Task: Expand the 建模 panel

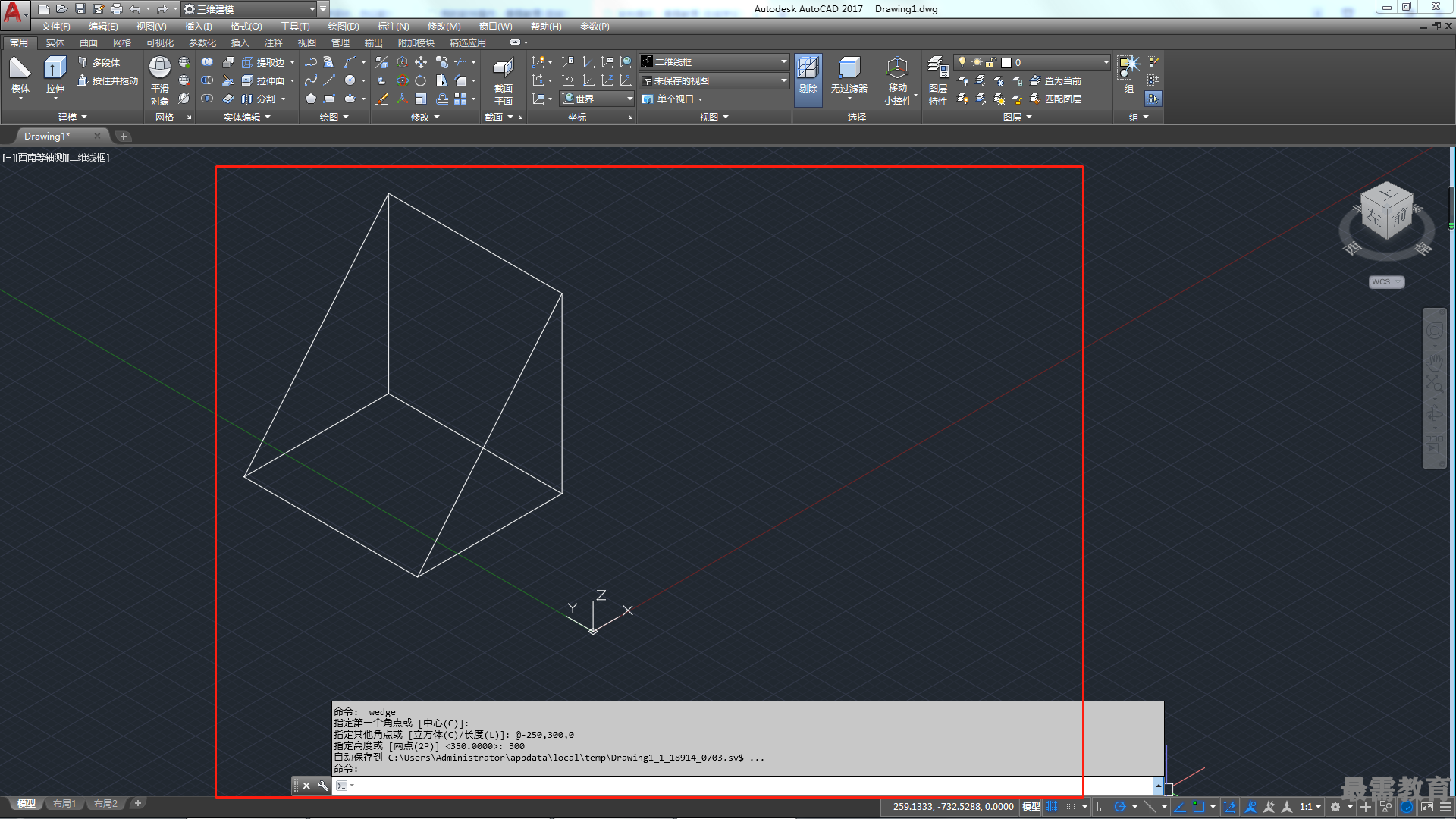Action: [72, 117]
